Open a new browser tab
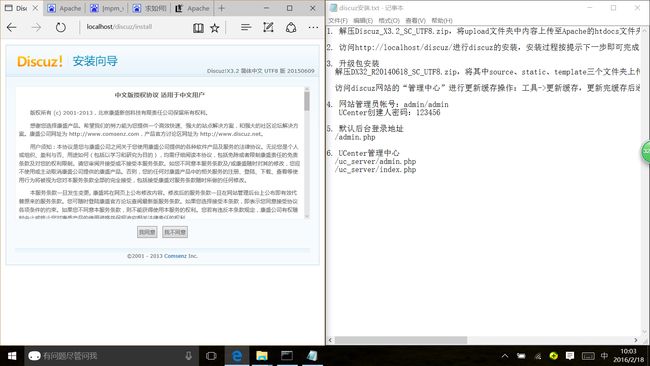Image resolution: width=650 pixels, height=366 pixels. [221, 8]
